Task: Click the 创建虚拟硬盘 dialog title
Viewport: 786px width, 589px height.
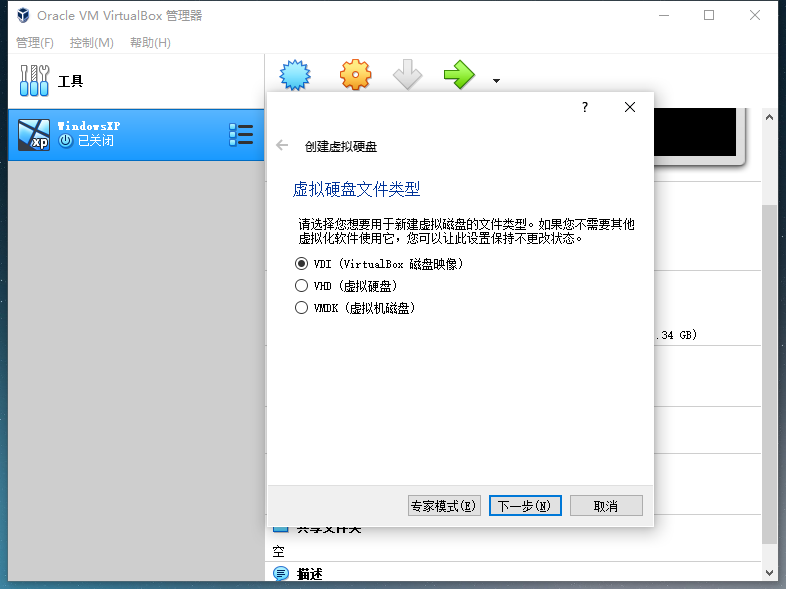Action: click(341, 146)
